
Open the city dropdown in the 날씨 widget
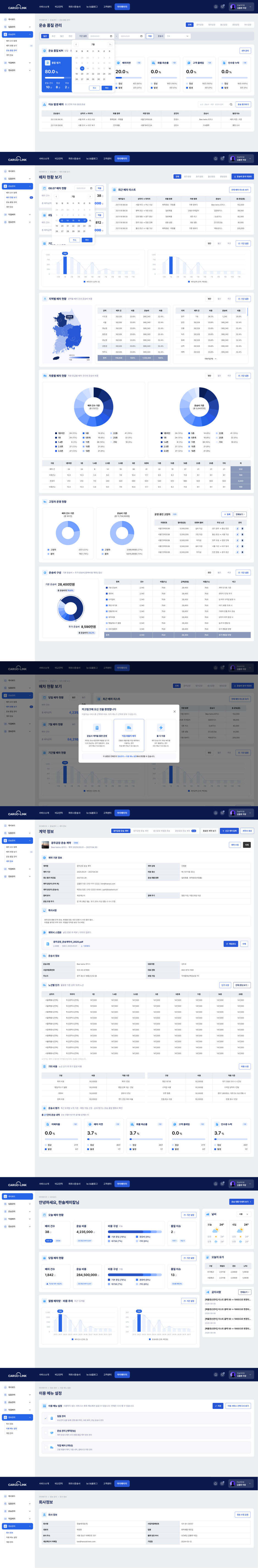point(244,1214)
